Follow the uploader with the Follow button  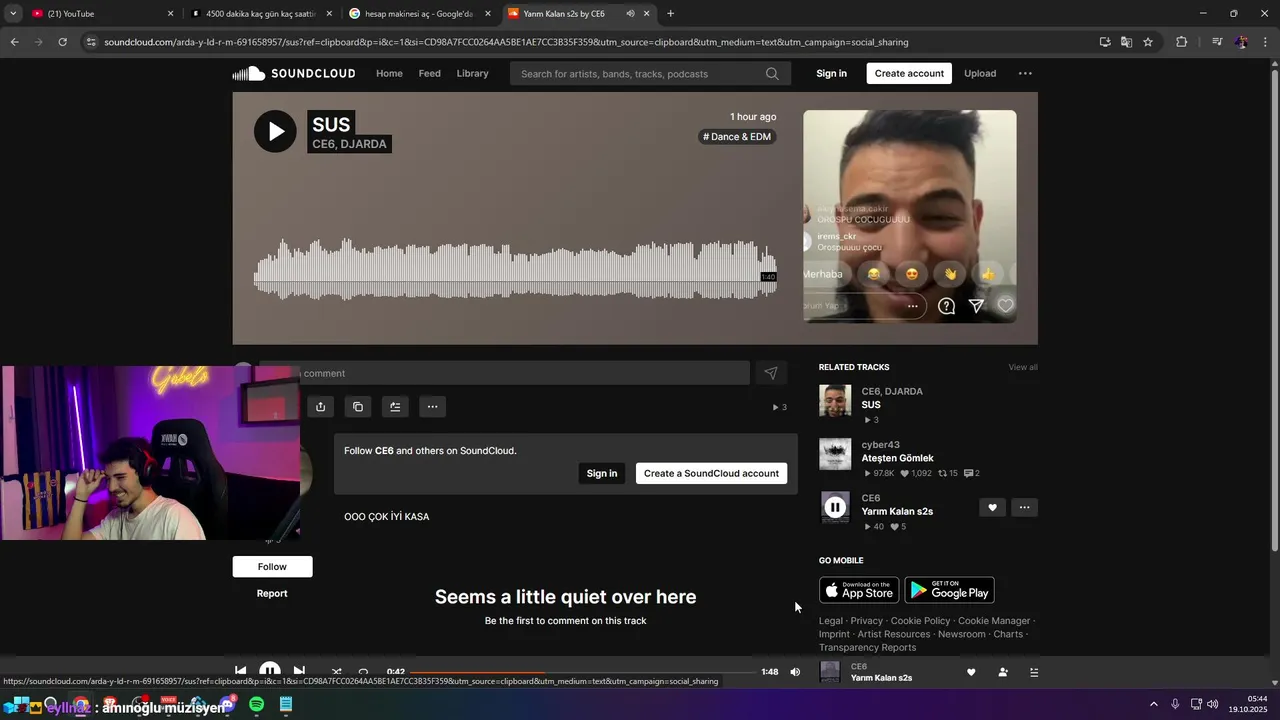pos(272,566)
